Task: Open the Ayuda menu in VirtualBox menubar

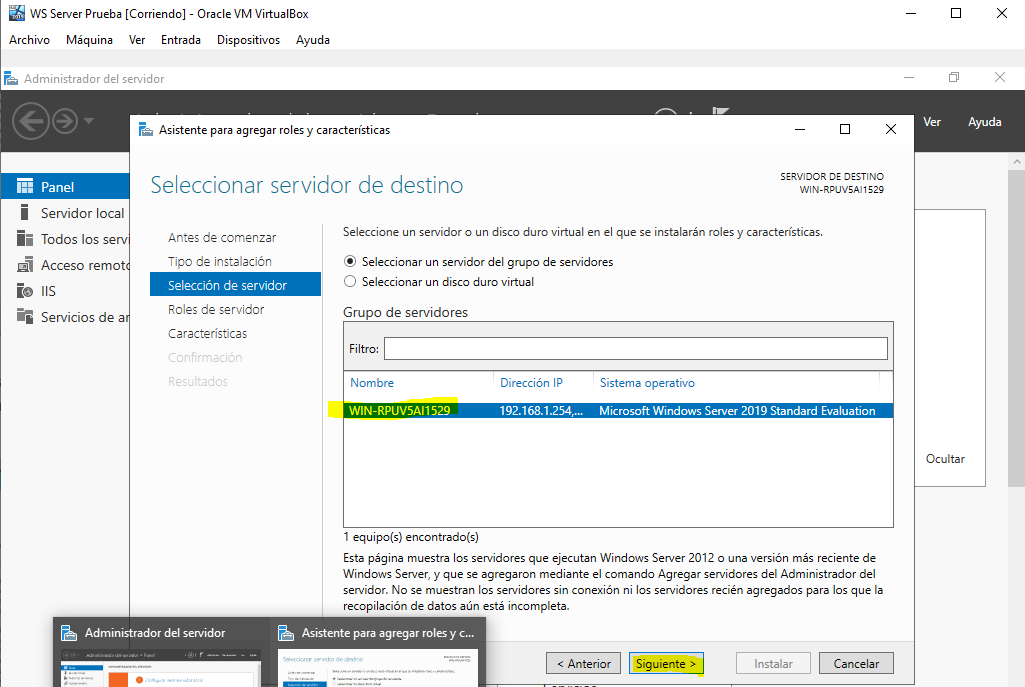Action: click(x=312, y=40)
